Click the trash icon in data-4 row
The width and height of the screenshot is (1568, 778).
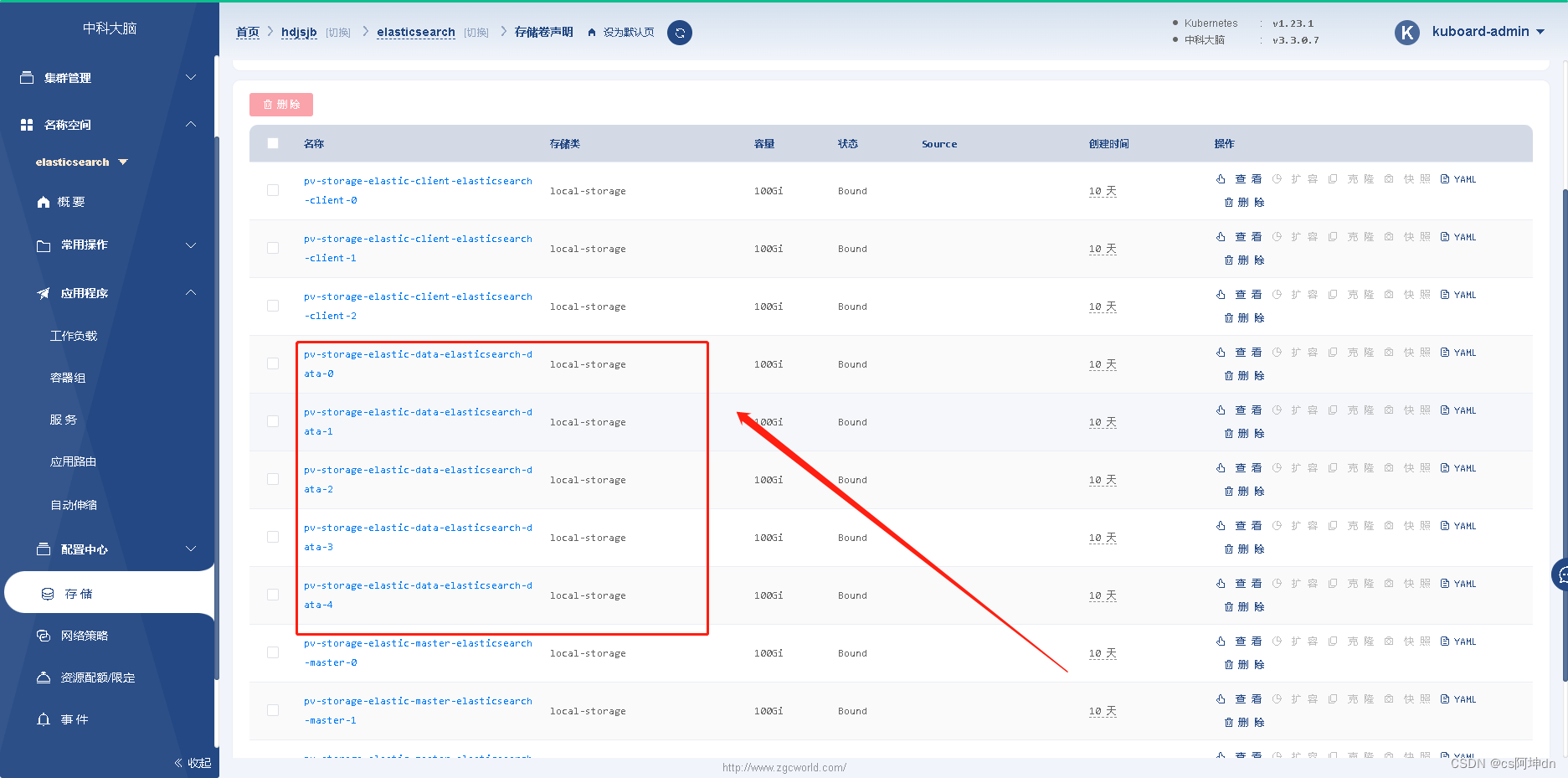[1229, 606]
